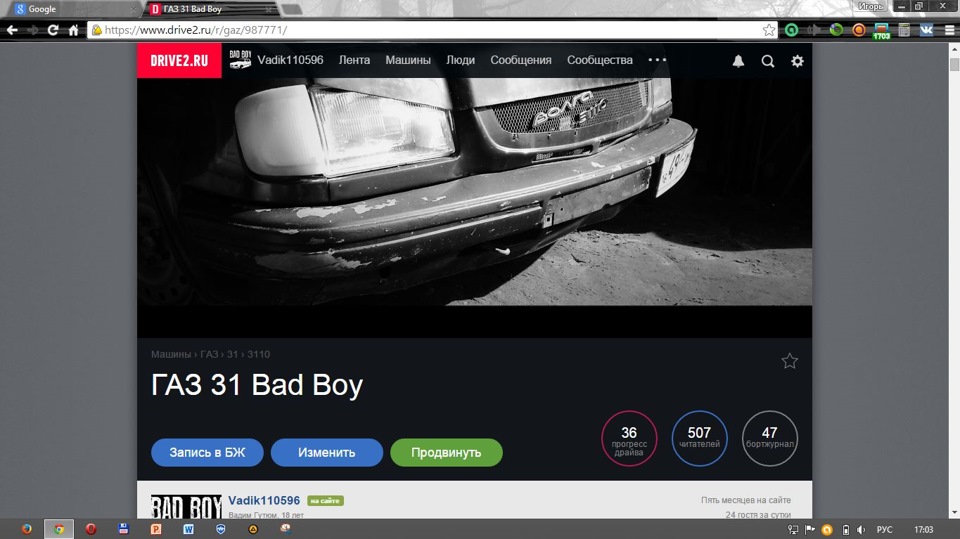Click the VK extension icon

(x=926, y=30)
